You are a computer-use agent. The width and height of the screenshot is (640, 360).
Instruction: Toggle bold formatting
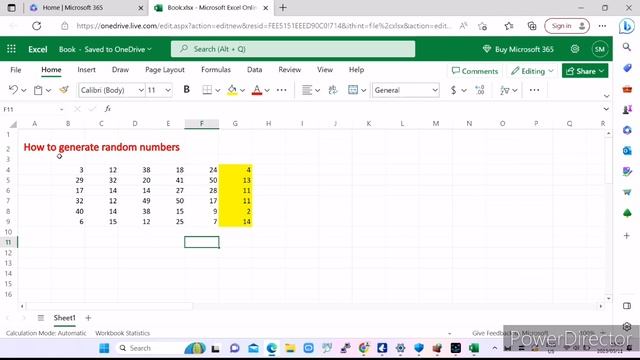pyautogui.click(x=187, y=90)
